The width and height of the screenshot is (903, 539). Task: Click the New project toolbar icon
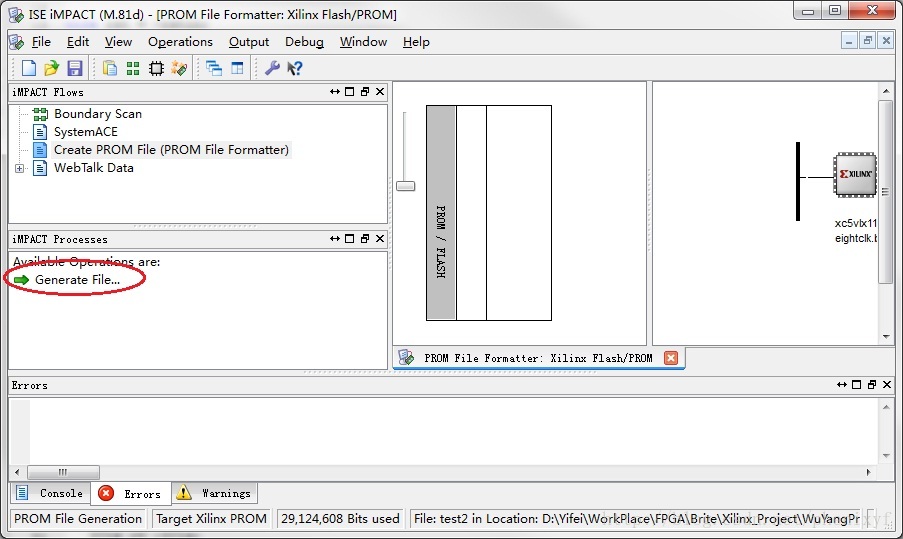pyautogui.click(x=29, y=68)
